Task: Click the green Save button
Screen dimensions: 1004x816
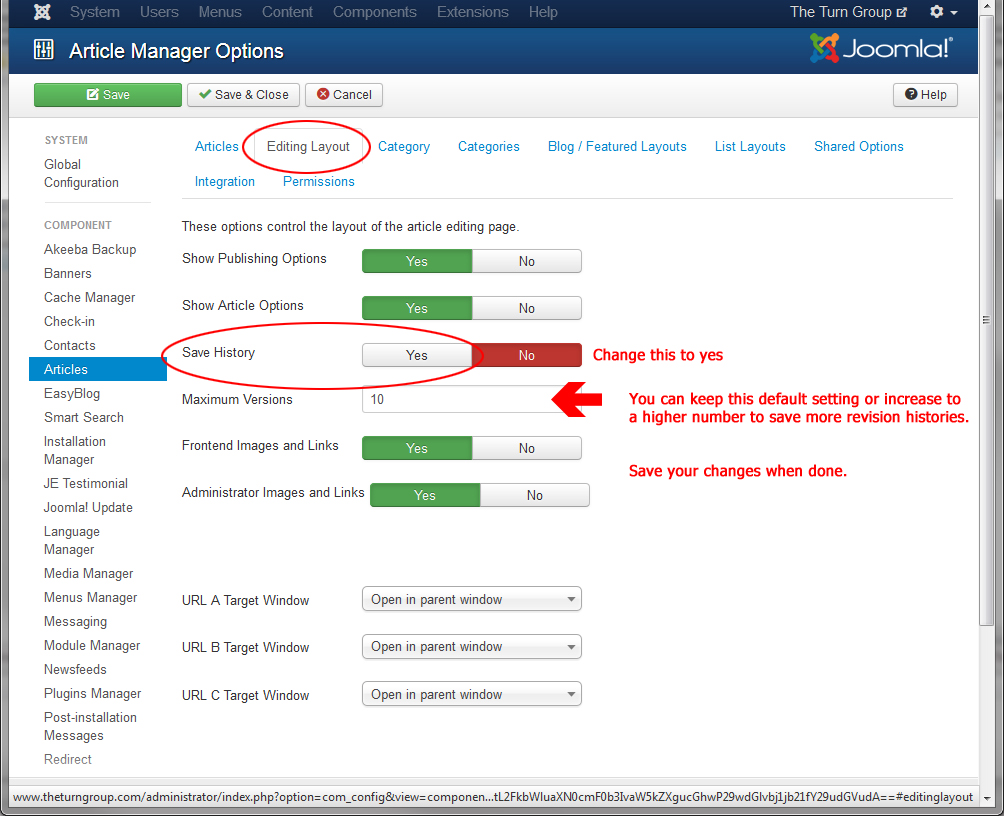Action: click(108, 95)
